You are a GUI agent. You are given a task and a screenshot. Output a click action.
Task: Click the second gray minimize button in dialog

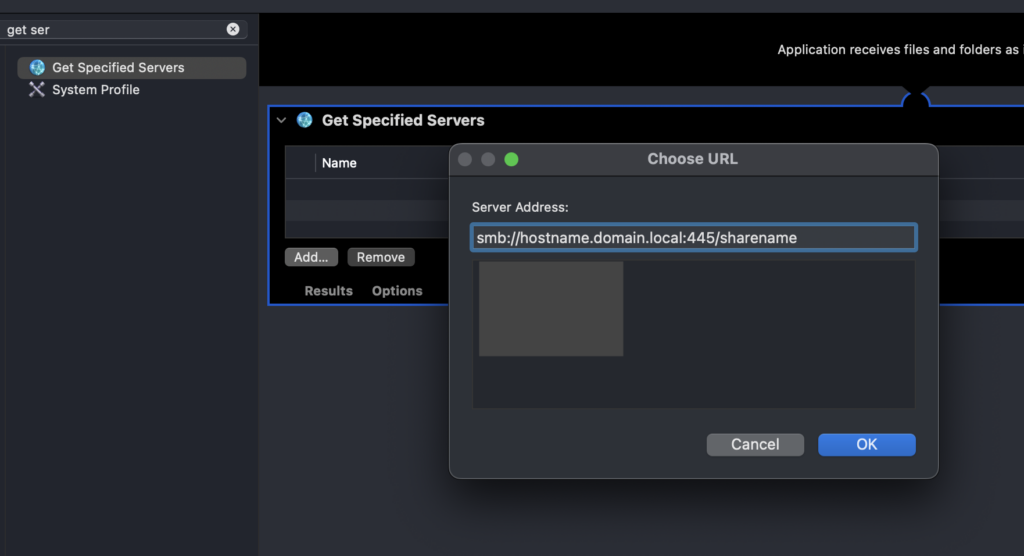click(x=488, y=159)
